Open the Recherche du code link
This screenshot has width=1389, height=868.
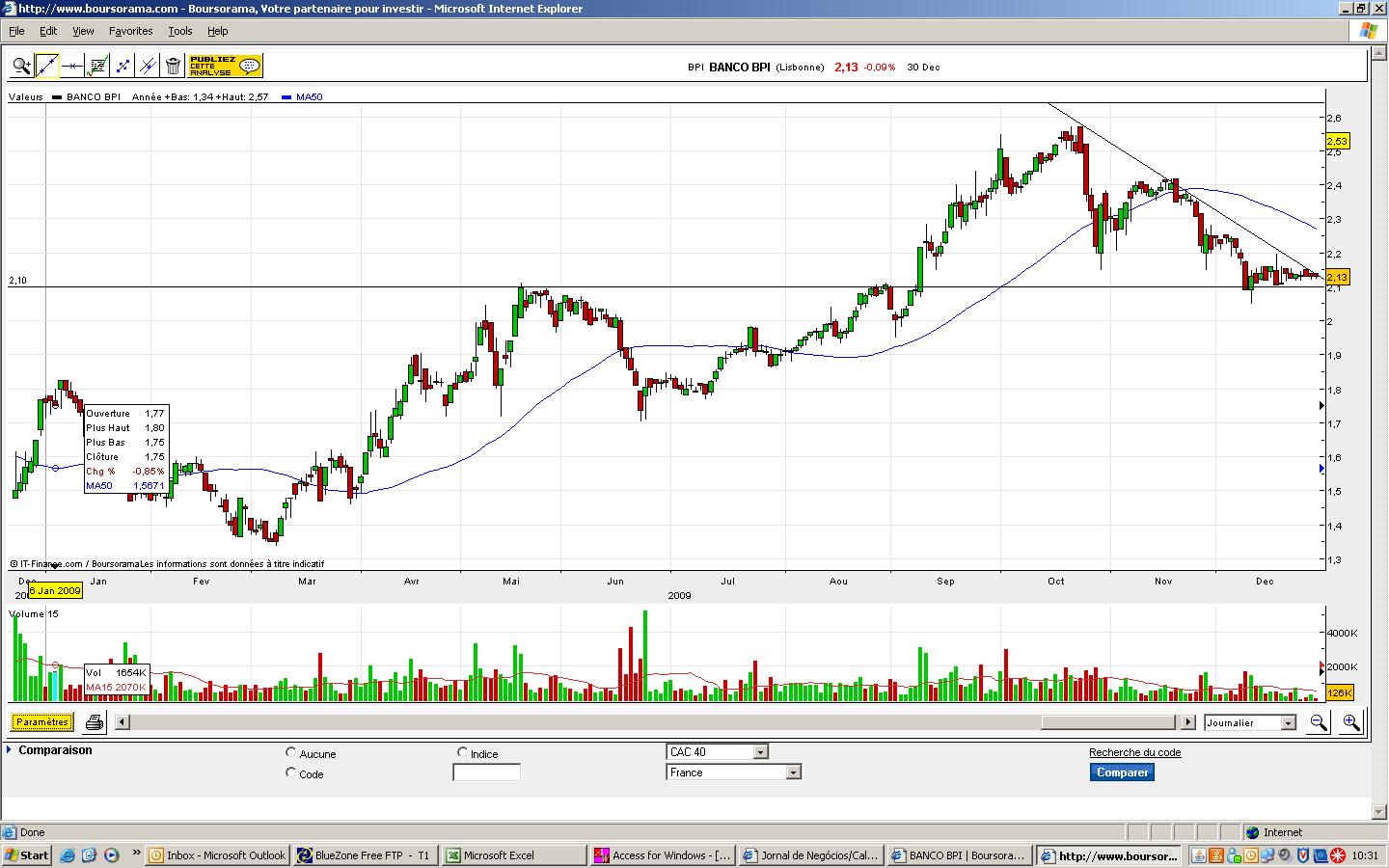coord(1134,752)
